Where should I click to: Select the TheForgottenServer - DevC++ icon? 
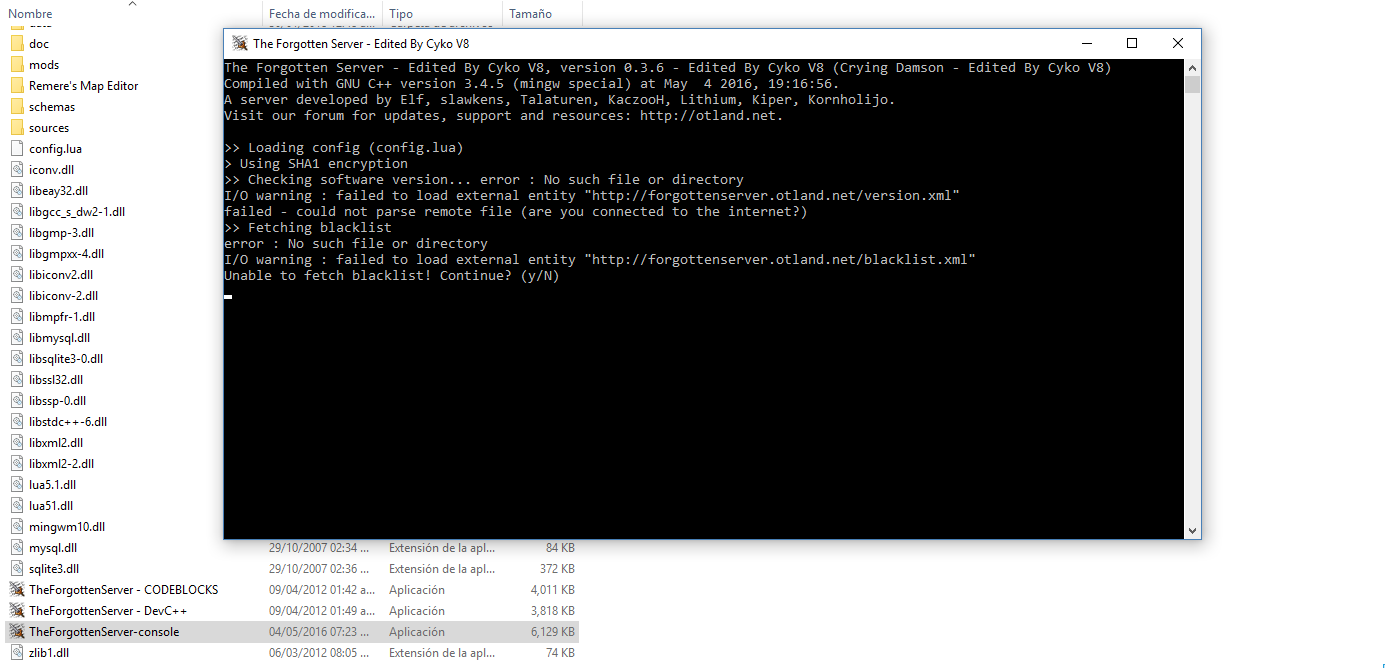tap(16, 611)
